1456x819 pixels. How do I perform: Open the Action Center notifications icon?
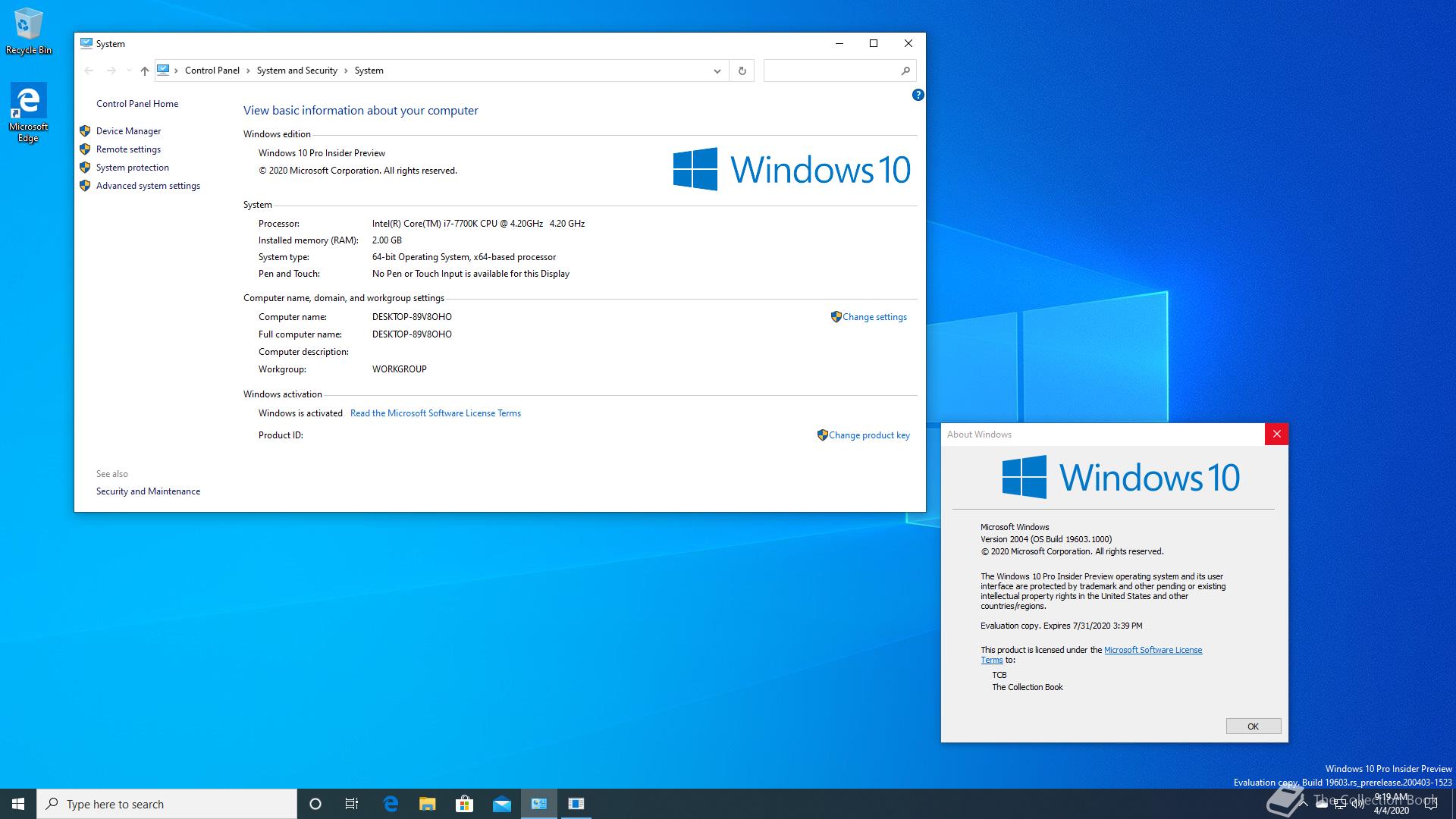tap(1431, 804)
